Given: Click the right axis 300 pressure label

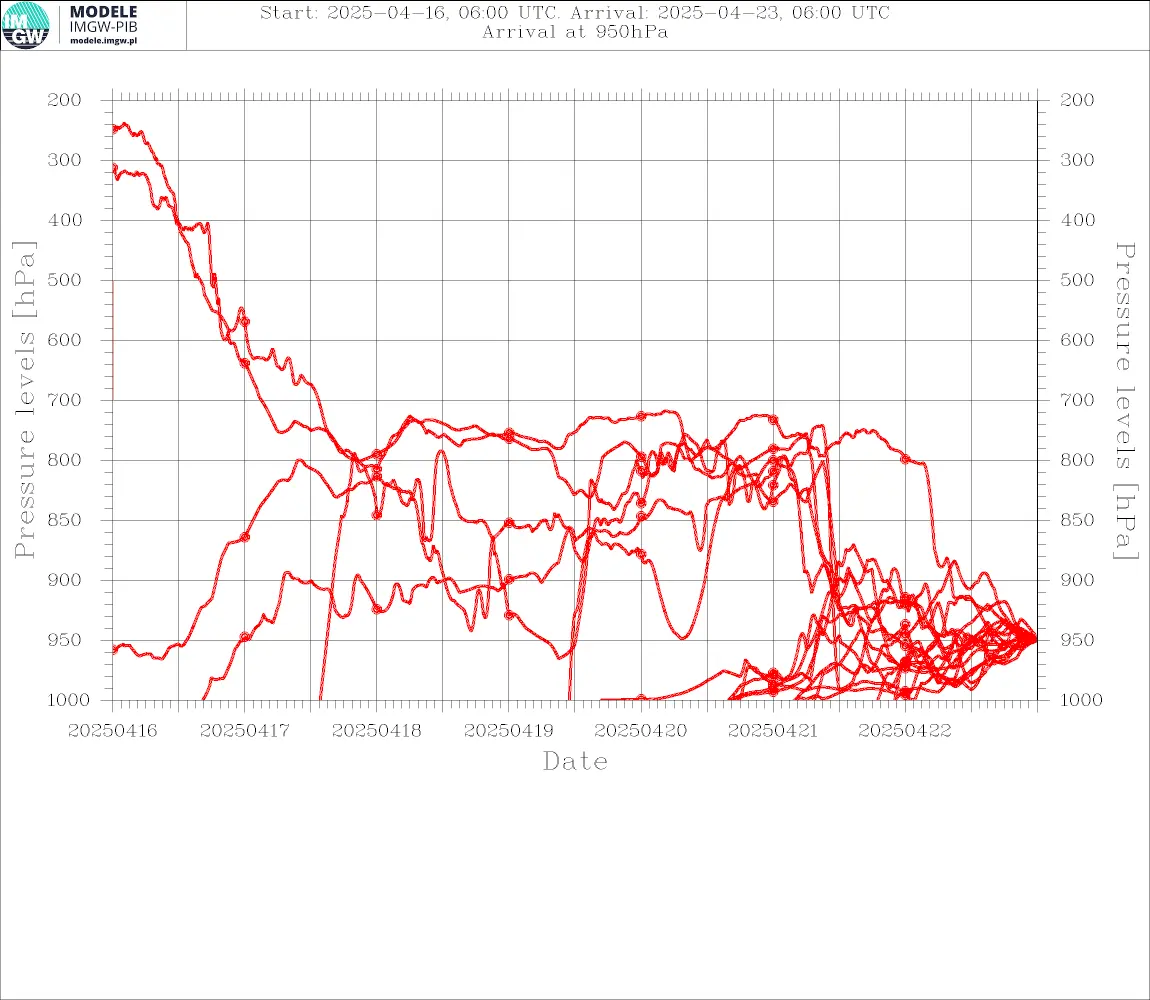Looking at the screenshot, I should pyautogui.click(x=1077, y=160).
